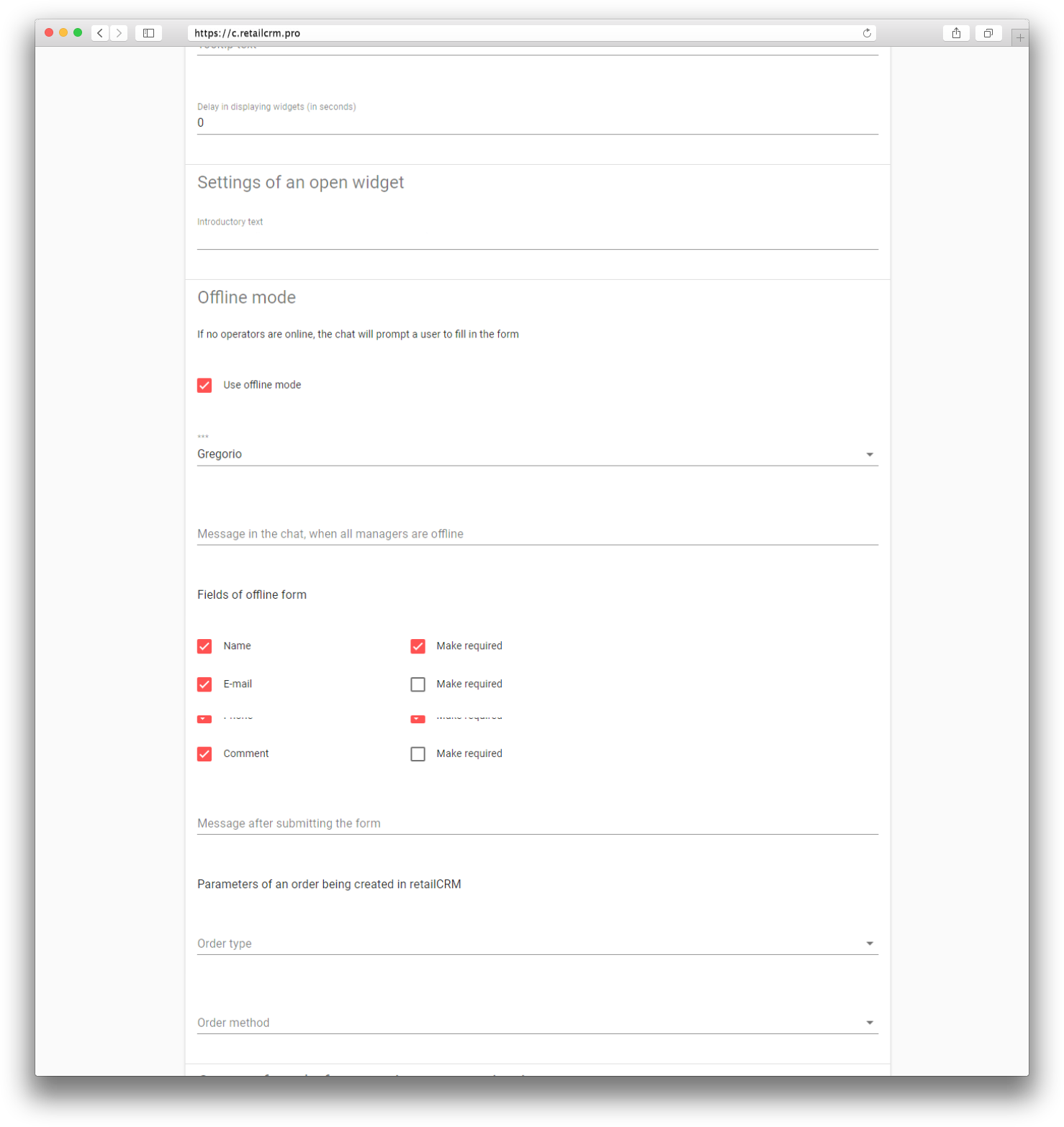Viewport: 1064px width, 1127px height.
Task: Click the 'If no operators are online' description
Action: (358, 335)
